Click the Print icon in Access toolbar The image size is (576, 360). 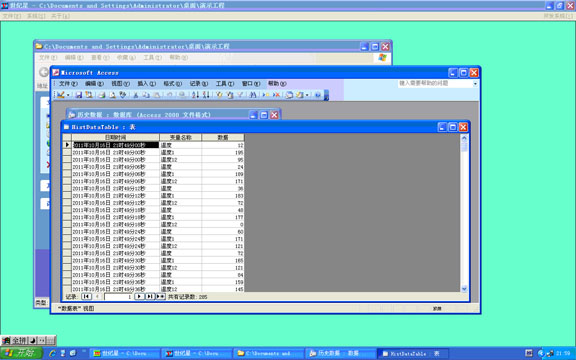102,95
